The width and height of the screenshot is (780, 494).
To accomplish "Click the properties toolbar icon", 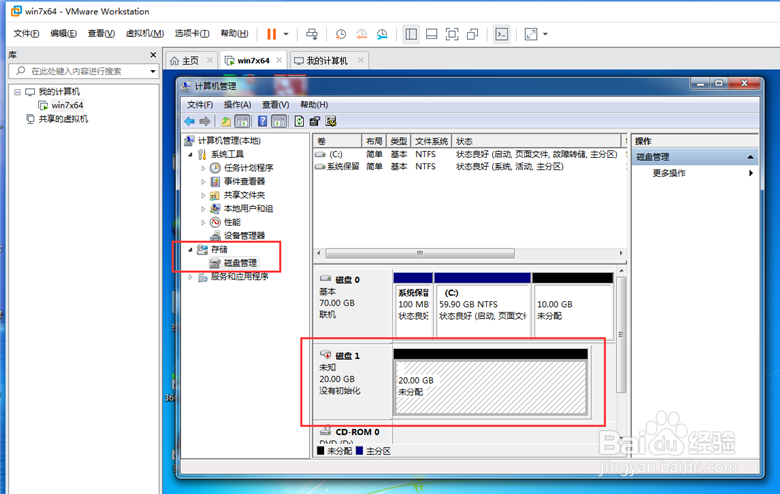I will pyautogui.click(x=314, y=121).
